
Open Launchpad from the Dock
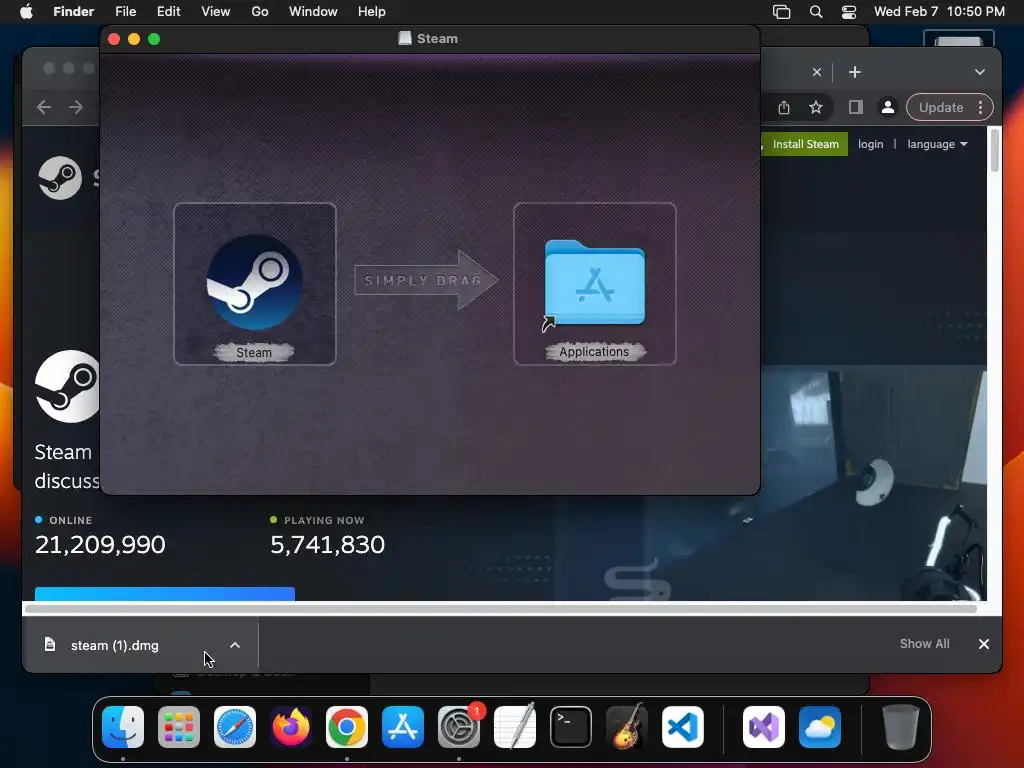pos(179,727)
